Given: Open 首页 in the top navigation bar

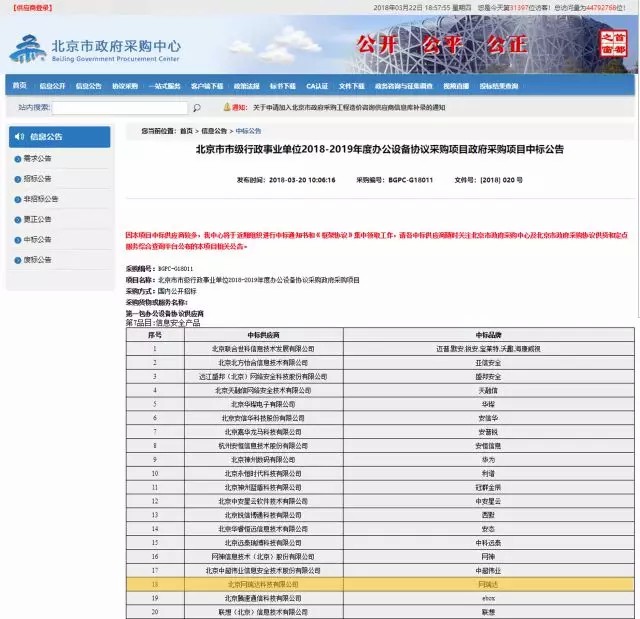Looking at the screenshot, I should 20,86.
